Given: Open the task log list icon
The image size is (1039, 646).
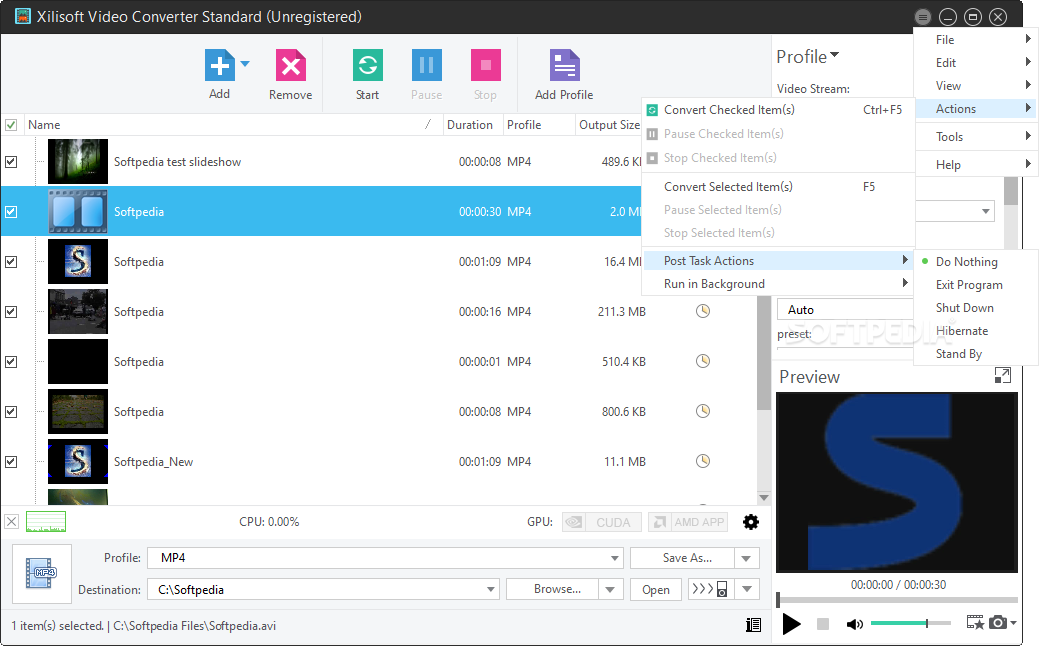Looking at the screenshot, I should 753,624.
